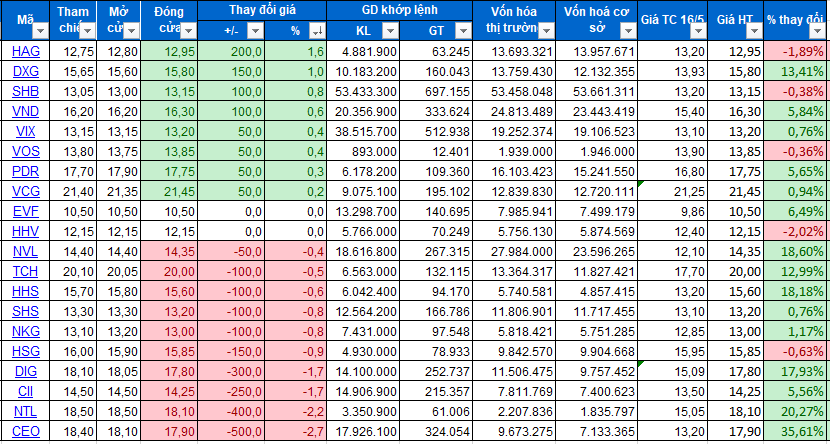Select TCH closing price cell 20,00

click(169, 271)
